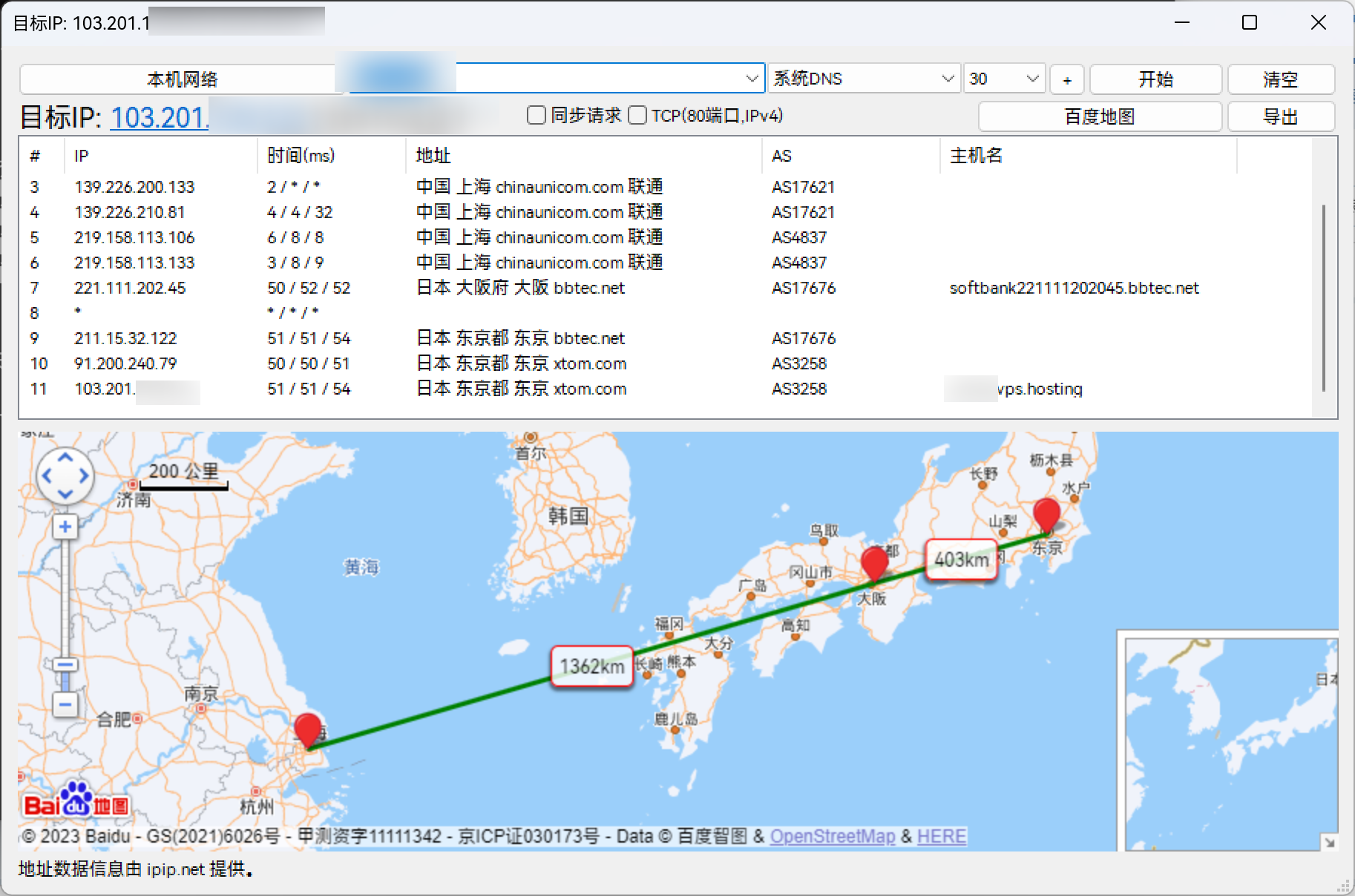Click the map zoom out minus button
The height and width of the screenshot is (896, 1355).
click(65, 704)
